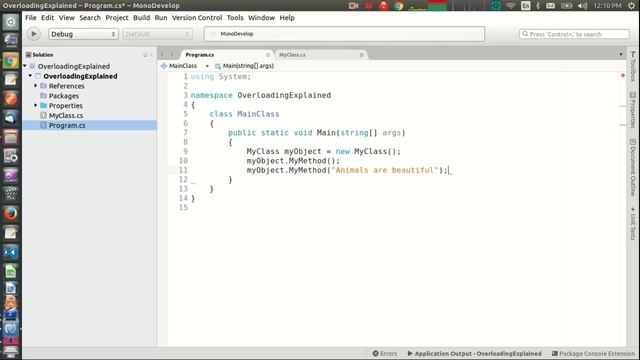Open the system volume indicator
Image resolution: width=640 pixels, height=360 pixels.
(x=582, y=5)
